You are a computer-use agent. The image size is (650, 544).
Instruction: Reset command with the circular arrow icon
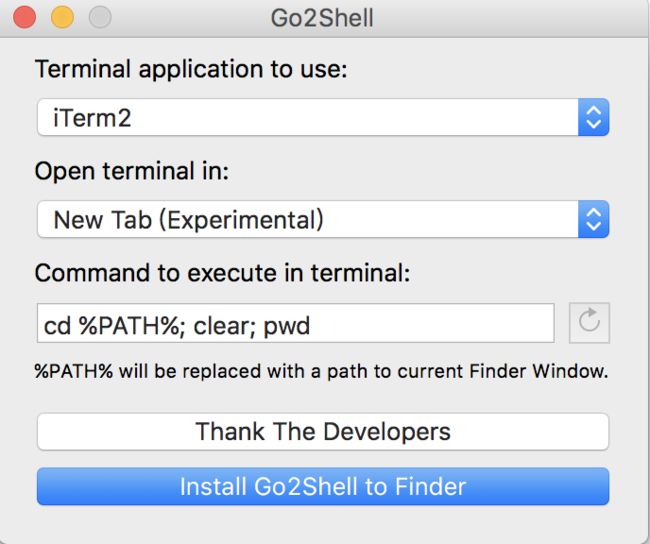pyautogui.click(x=589, y=323)
